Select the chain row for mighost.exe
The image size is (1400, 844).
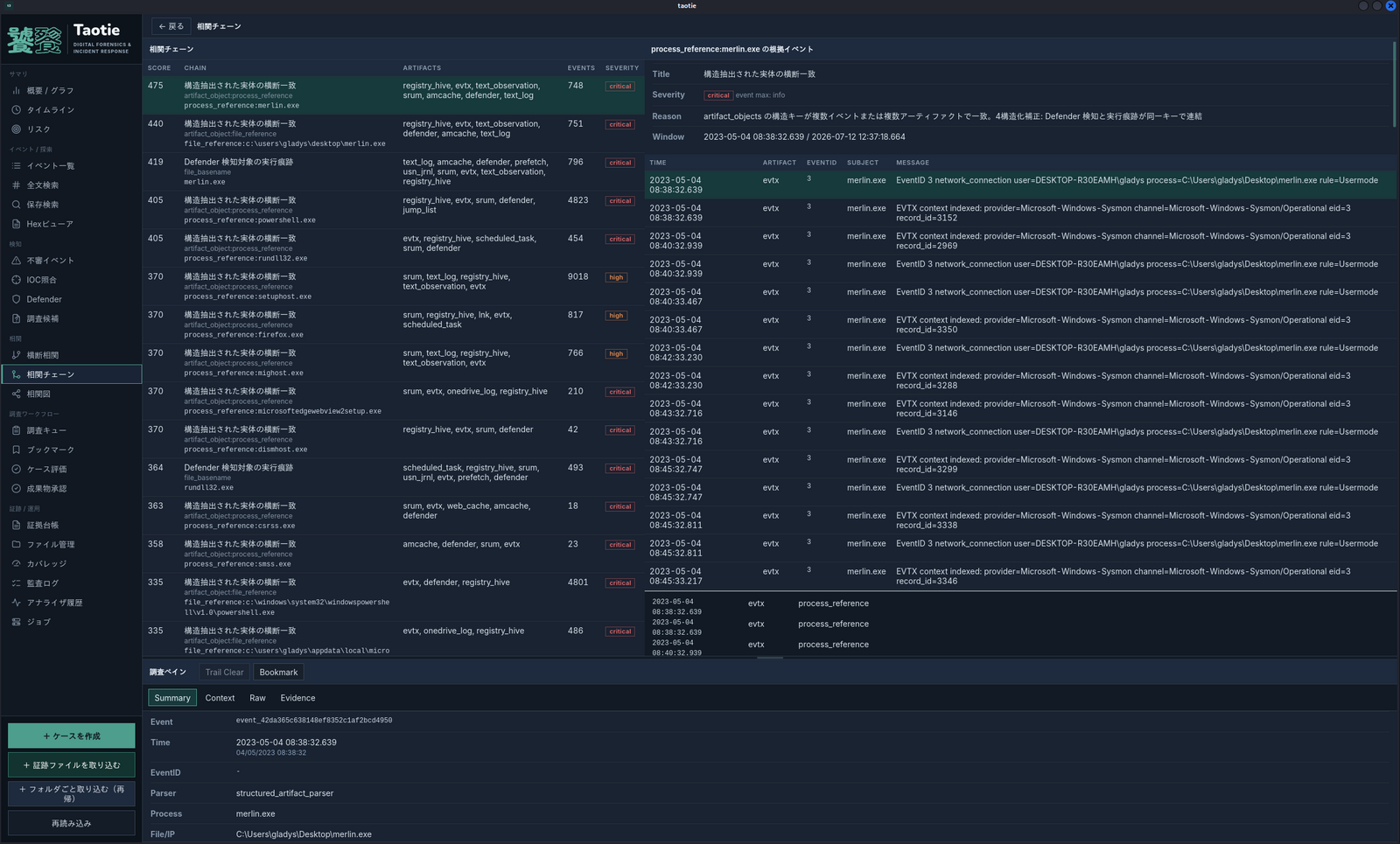(394, 363)
